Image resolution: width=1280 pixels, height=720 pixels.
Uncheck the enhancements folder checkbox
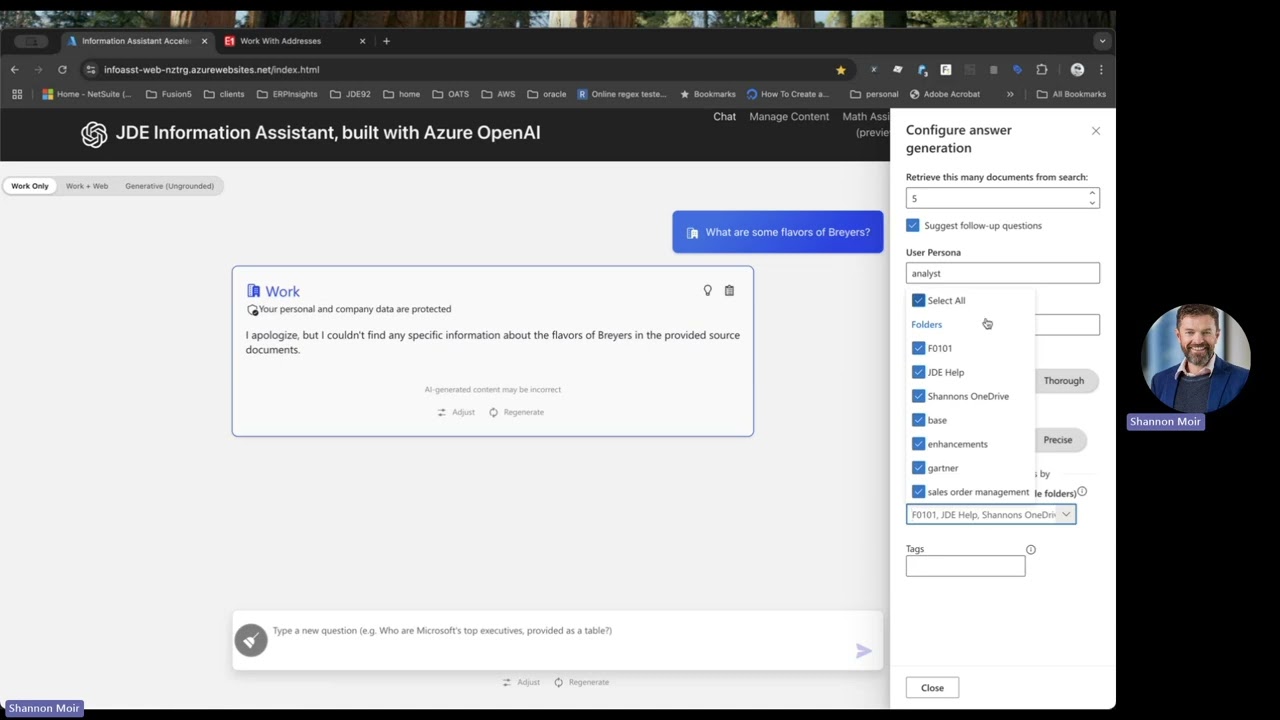(918, 444)
